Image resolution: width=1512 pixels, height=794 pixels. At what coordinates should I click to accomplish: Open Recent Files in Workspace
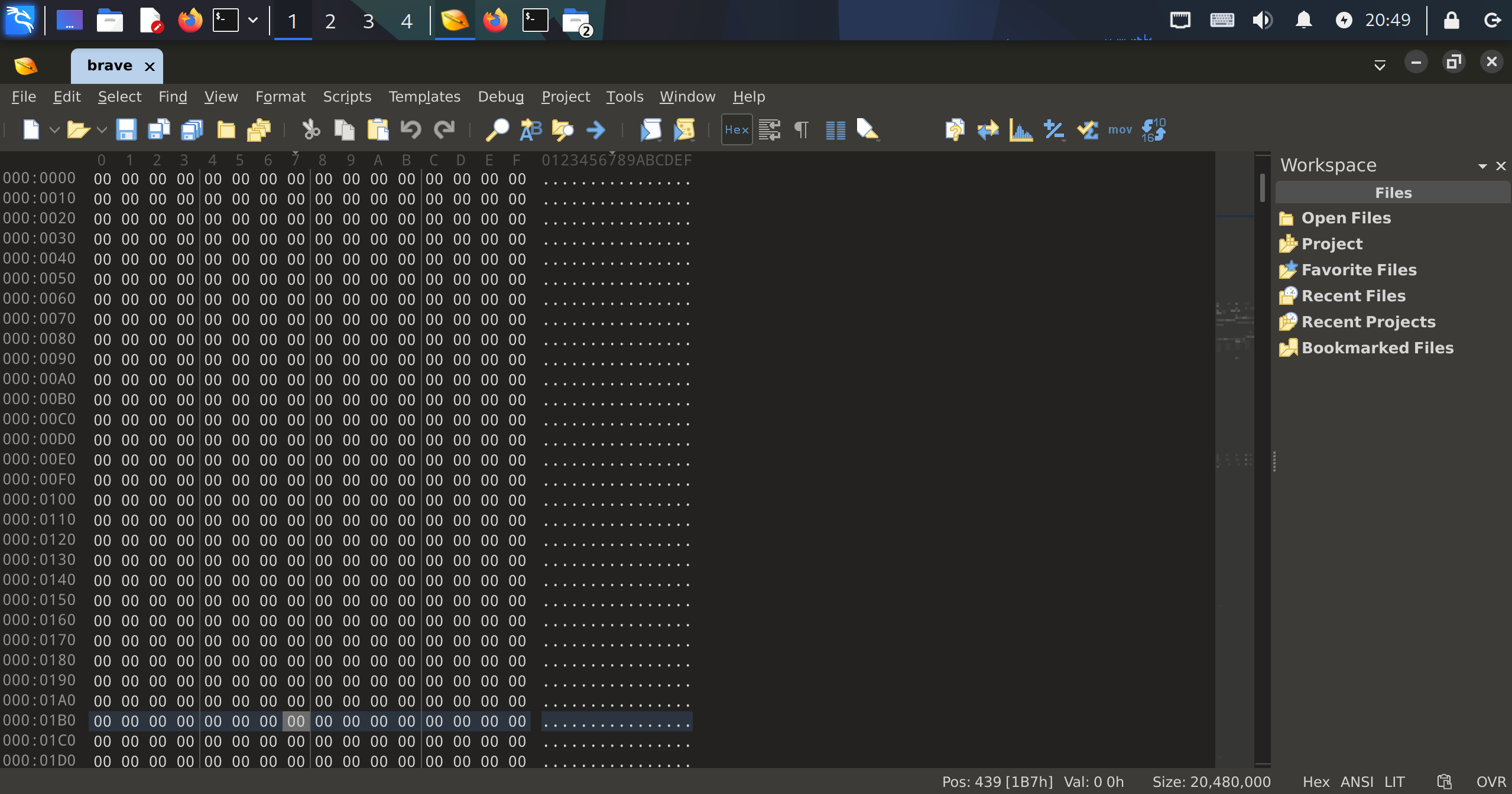click(1353, 295)
